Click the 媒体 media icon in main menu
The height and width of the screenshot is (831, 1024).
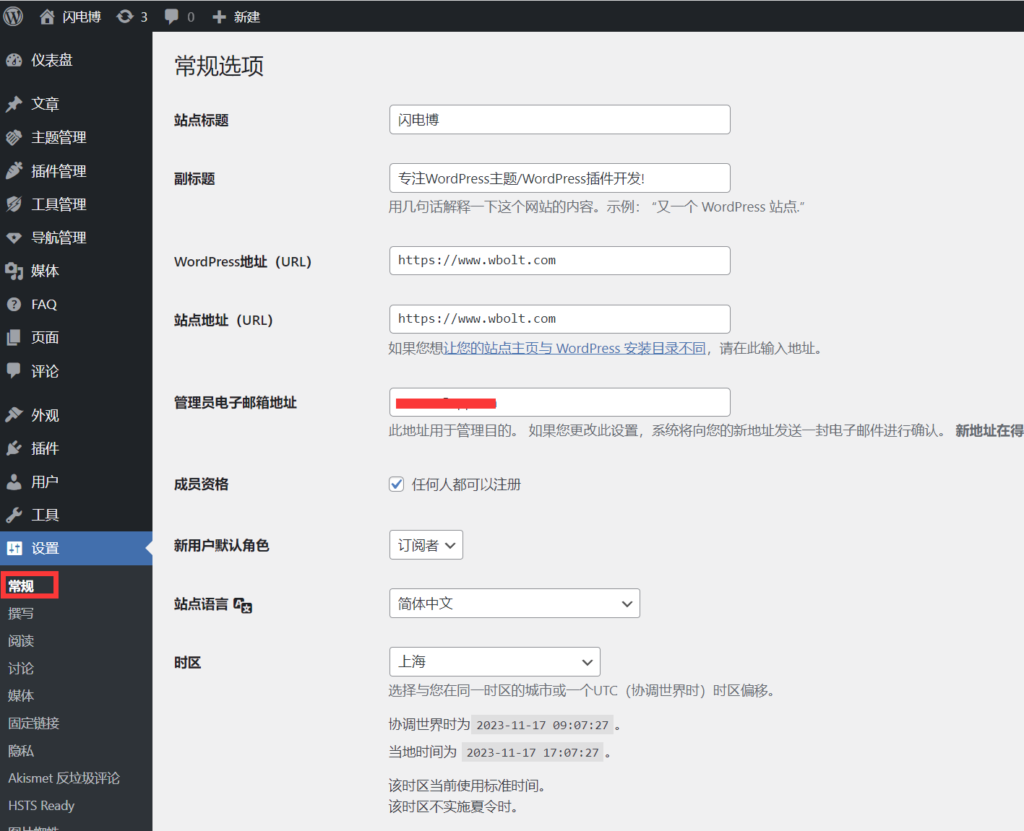point(14,271)
